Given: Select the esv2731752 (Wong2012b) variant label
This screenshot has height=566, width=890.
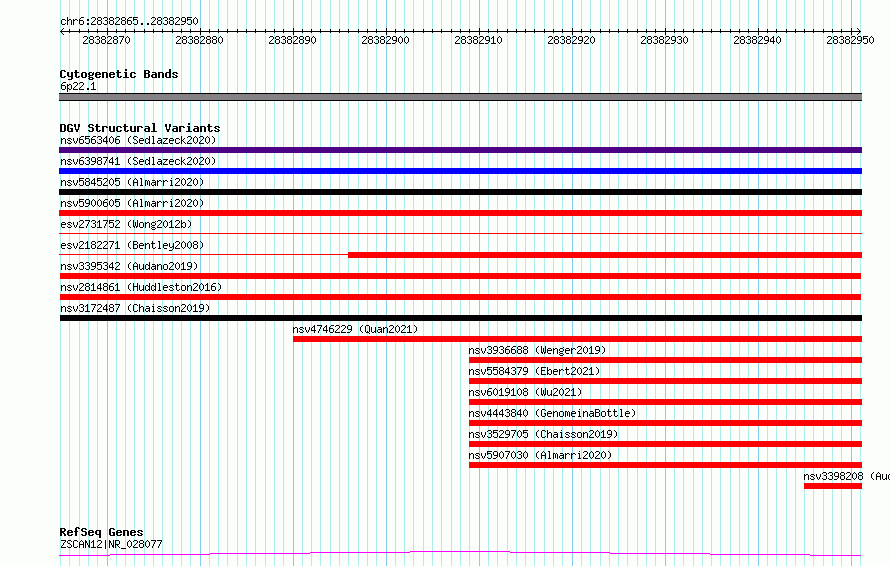Looking at the screenshot, I should tap(125, 224).
